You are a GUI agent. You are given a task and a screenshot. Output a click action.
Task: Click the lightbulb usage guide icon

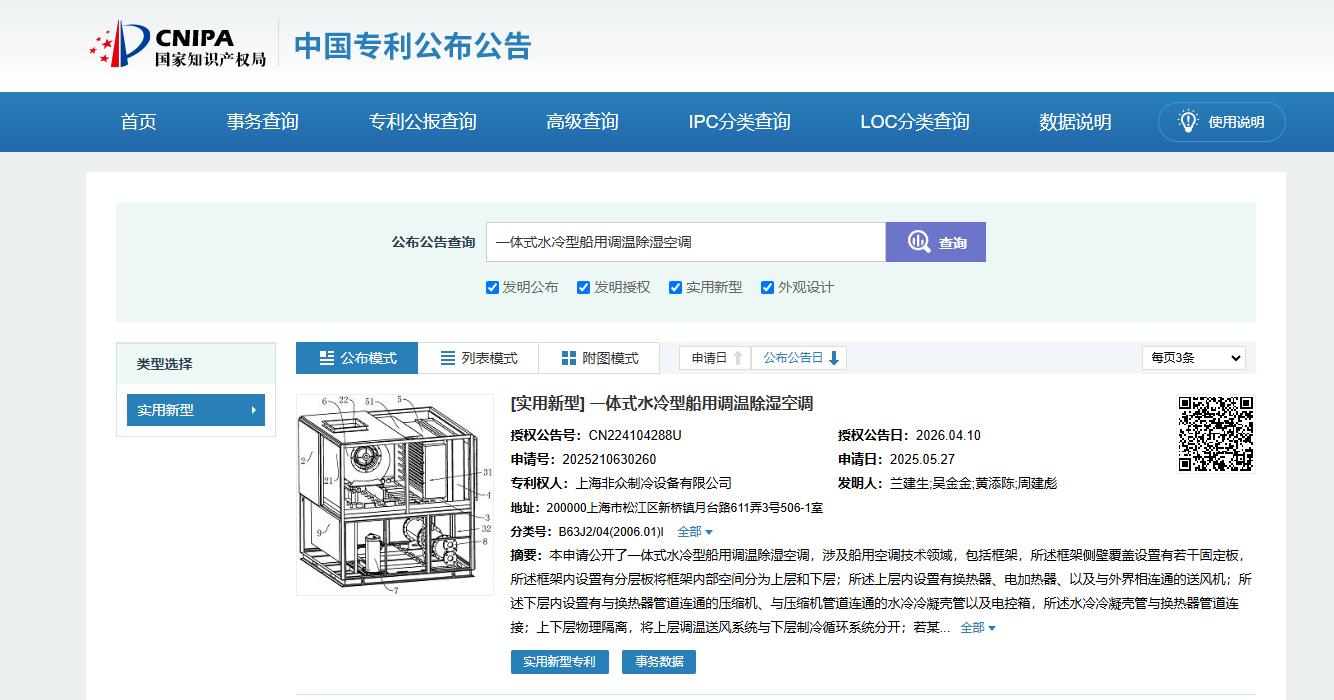1188,121
